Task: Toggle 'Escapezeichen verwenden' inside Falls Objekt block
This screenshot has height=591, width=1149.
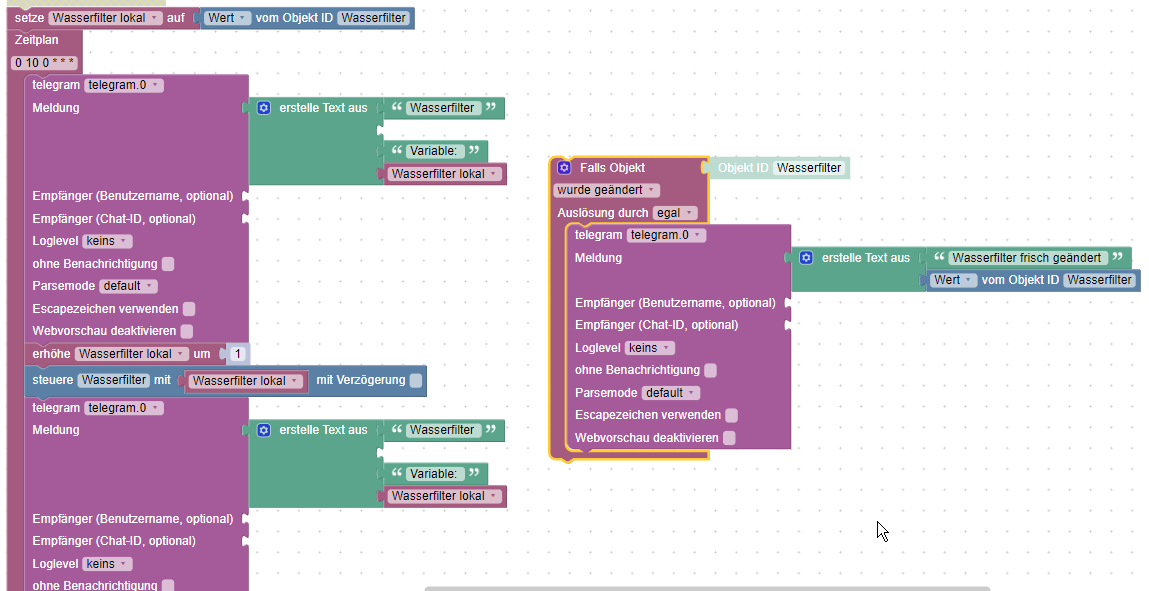Action: tap(731, 415)
